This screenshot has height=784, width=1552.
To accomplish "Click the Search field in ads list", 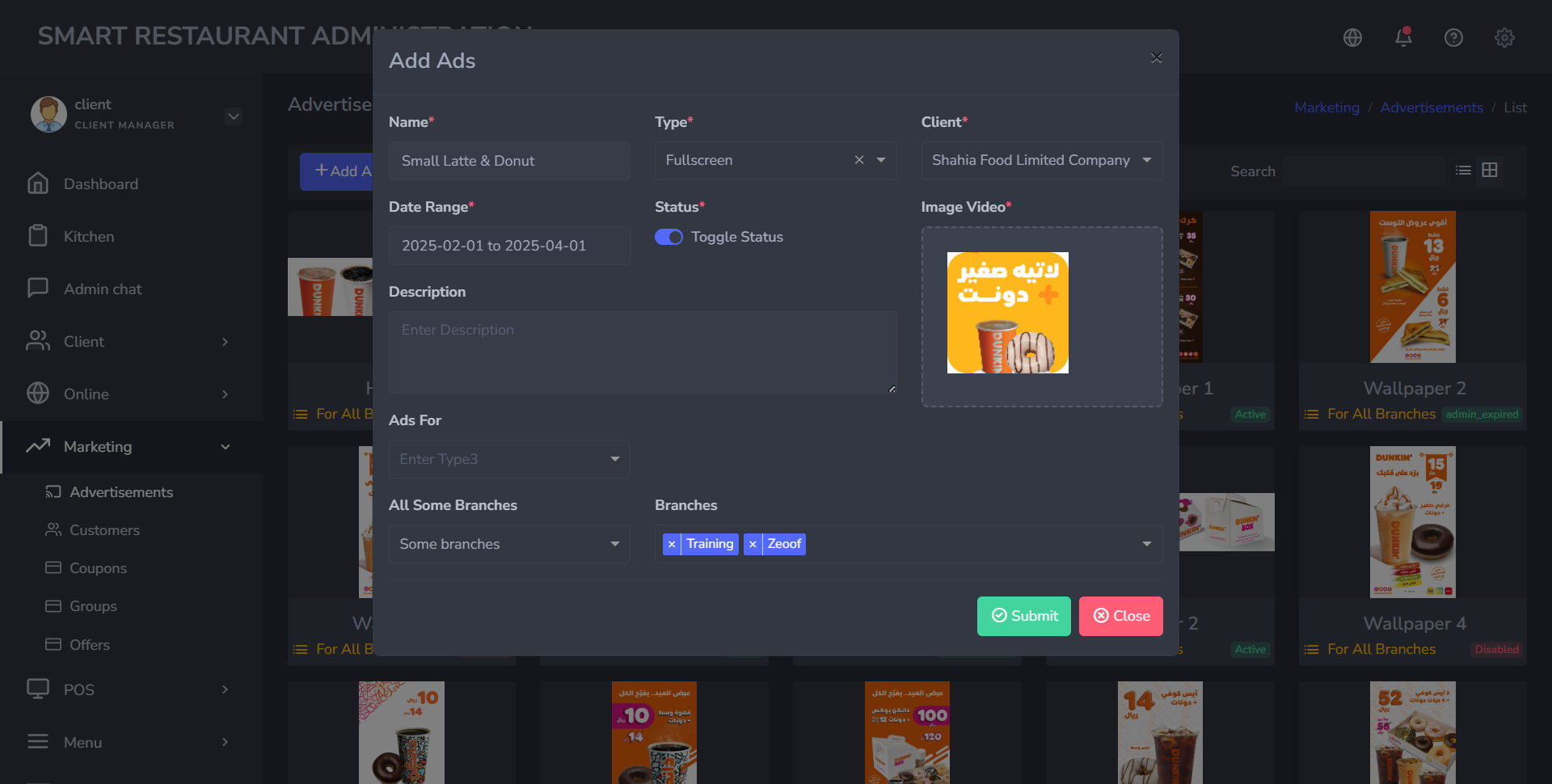I will point(1364,171).
